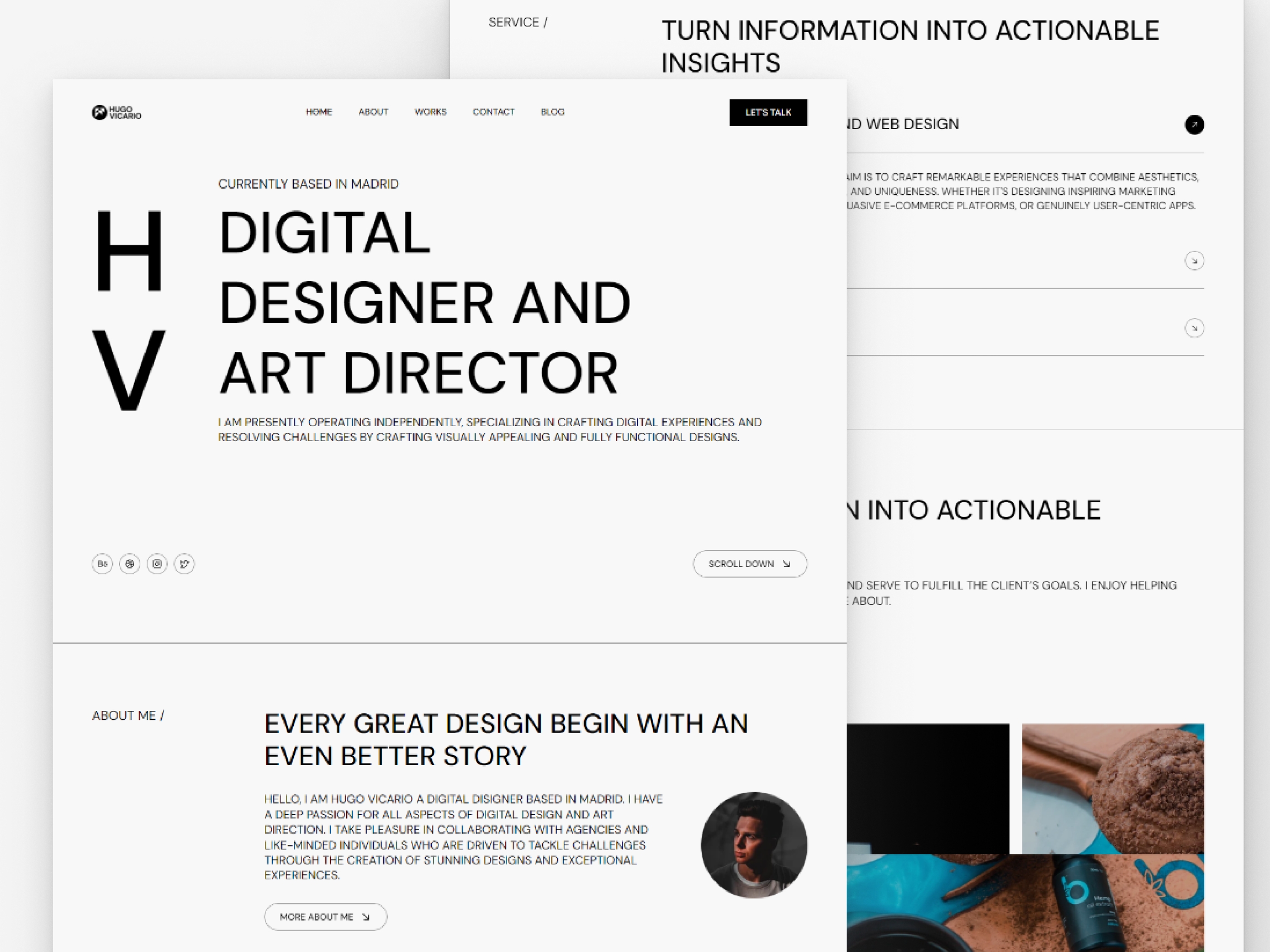Image resolution: width=1270 pixels, height=952 pixels.
Task: Click the MORE ABOUT ME button
Action: 326,917
